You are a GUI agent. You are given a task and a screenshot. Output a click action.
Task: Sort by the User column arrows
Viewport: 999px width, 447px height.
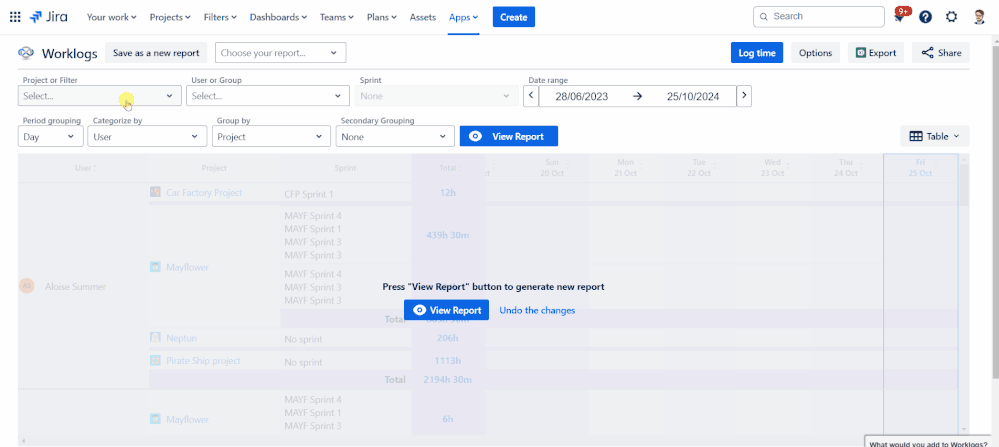tap(95, 168)
